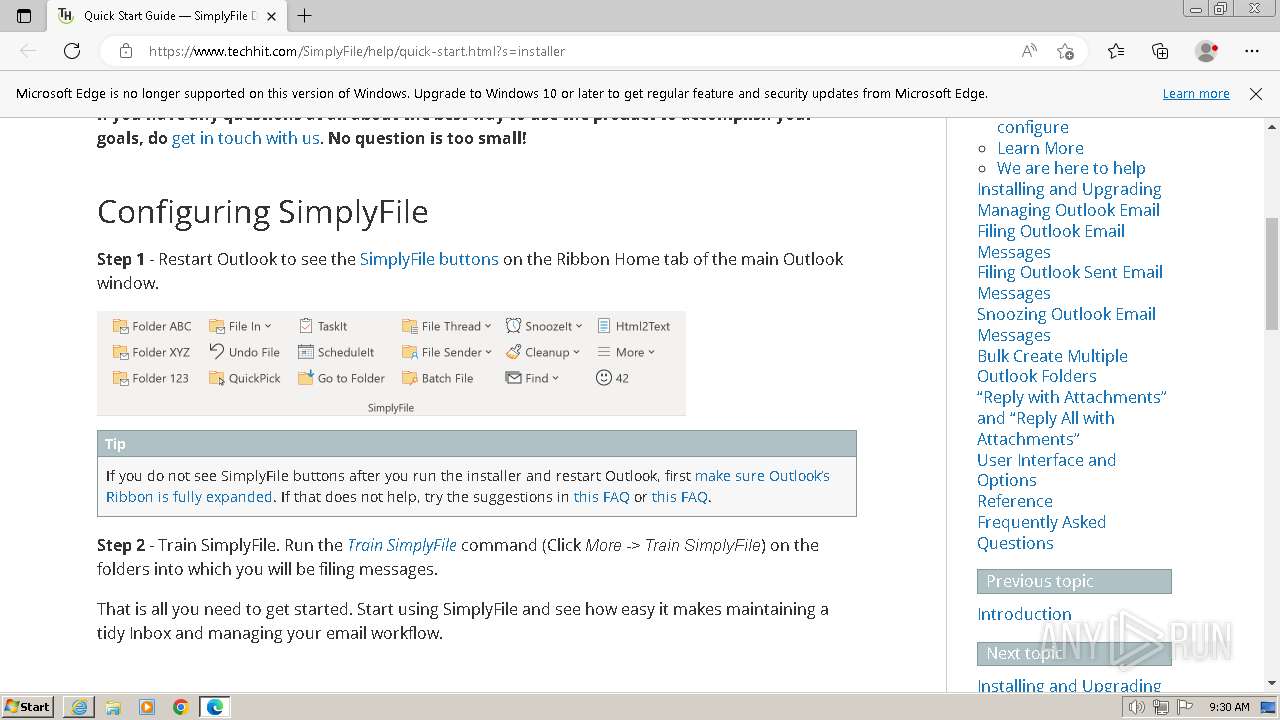
Task: Open Reply with Attachments topic link
Action: pyautogui.click(x=1072, y=418)
